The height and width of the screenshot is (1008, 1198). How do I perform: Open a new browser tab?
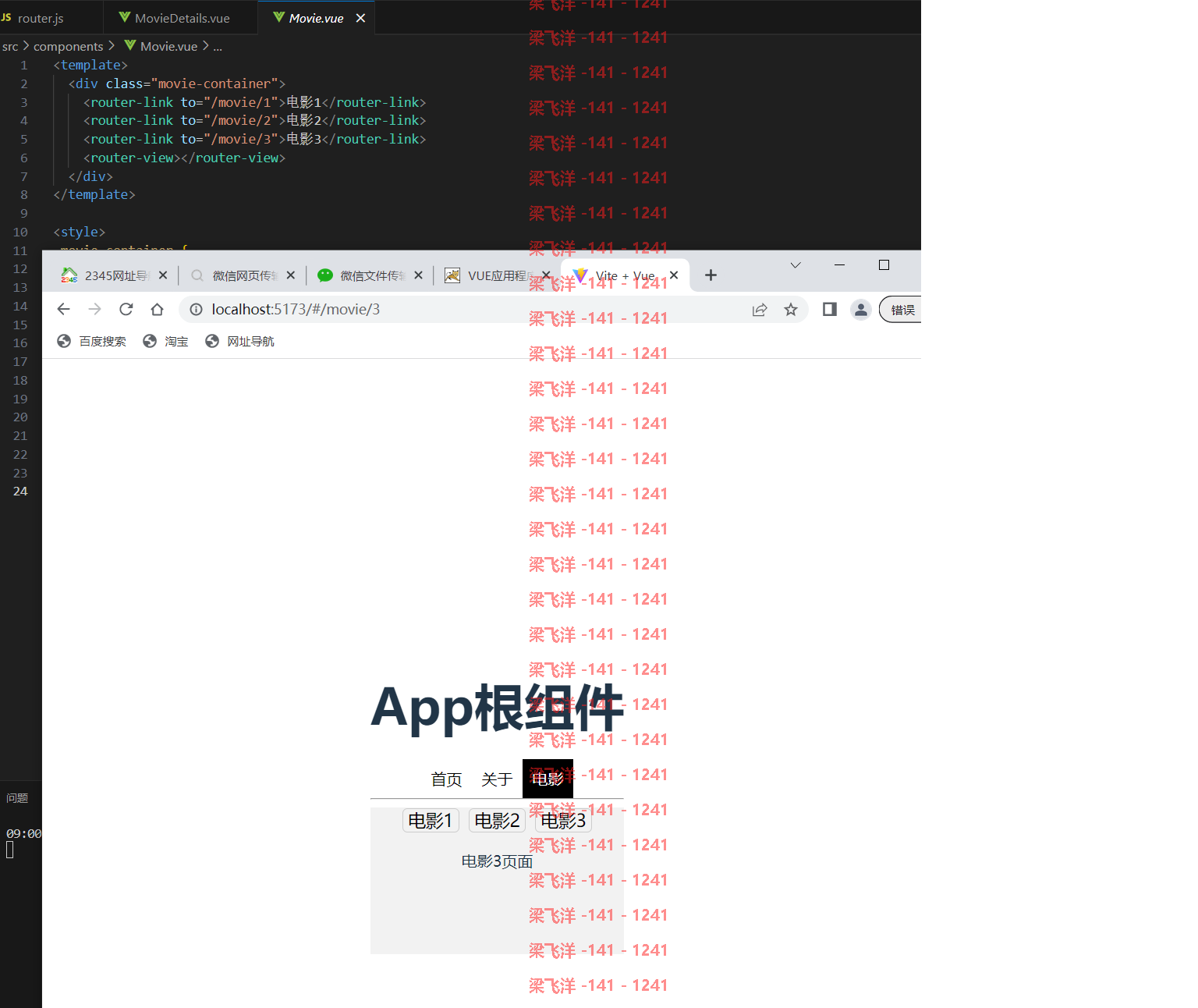click(x=711, y=275)
